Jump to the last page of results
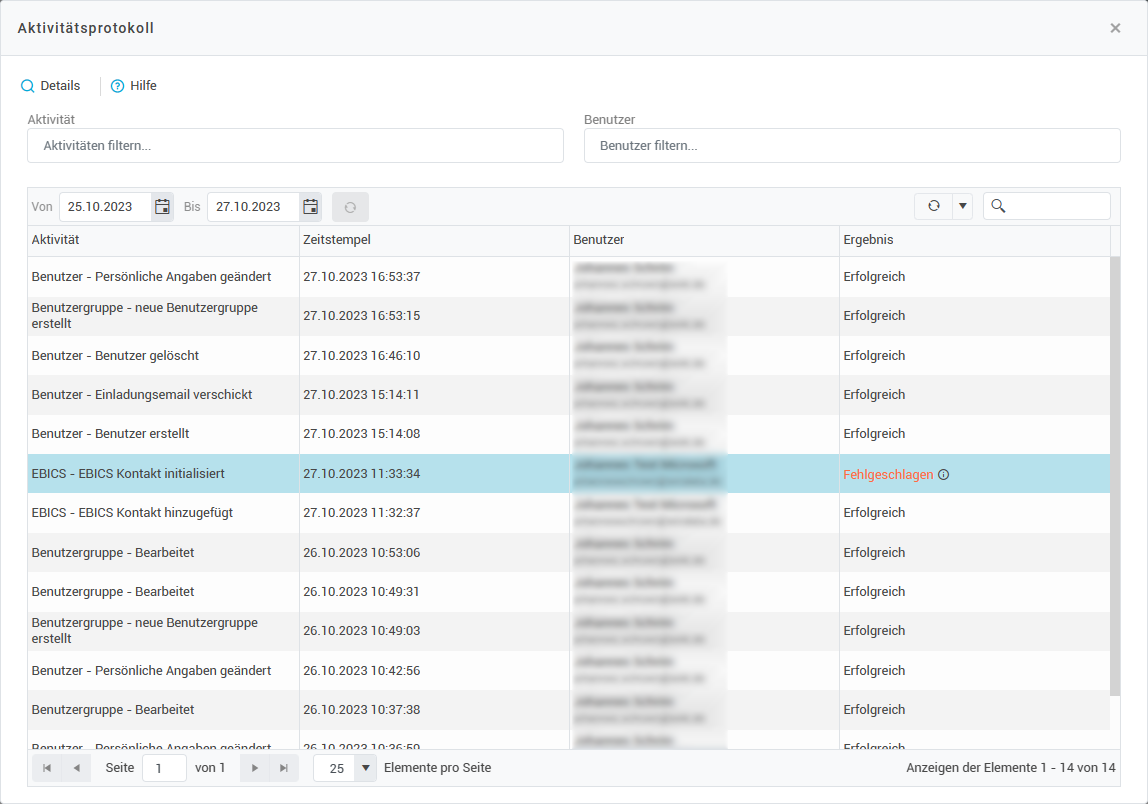 [284, 768]
